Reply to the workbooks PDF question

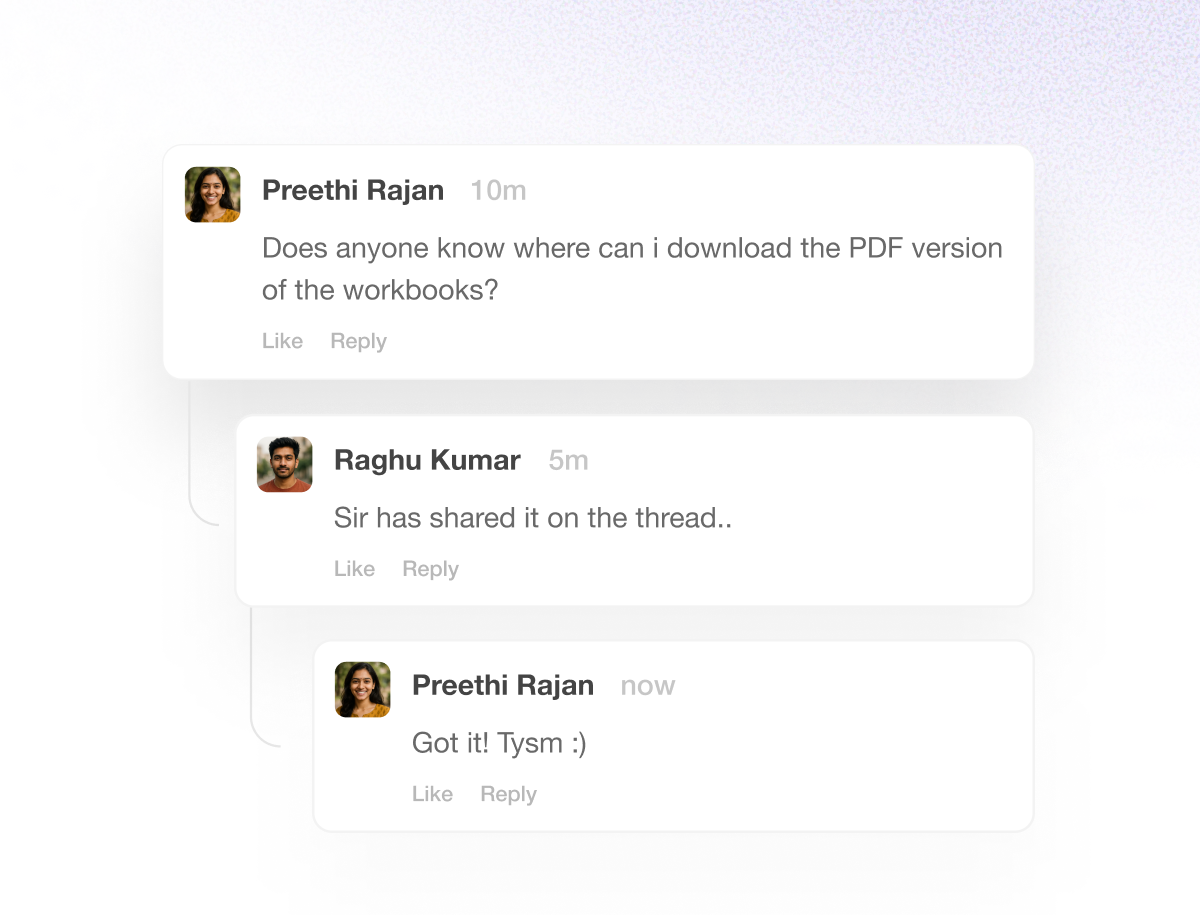tap(358, 341)
